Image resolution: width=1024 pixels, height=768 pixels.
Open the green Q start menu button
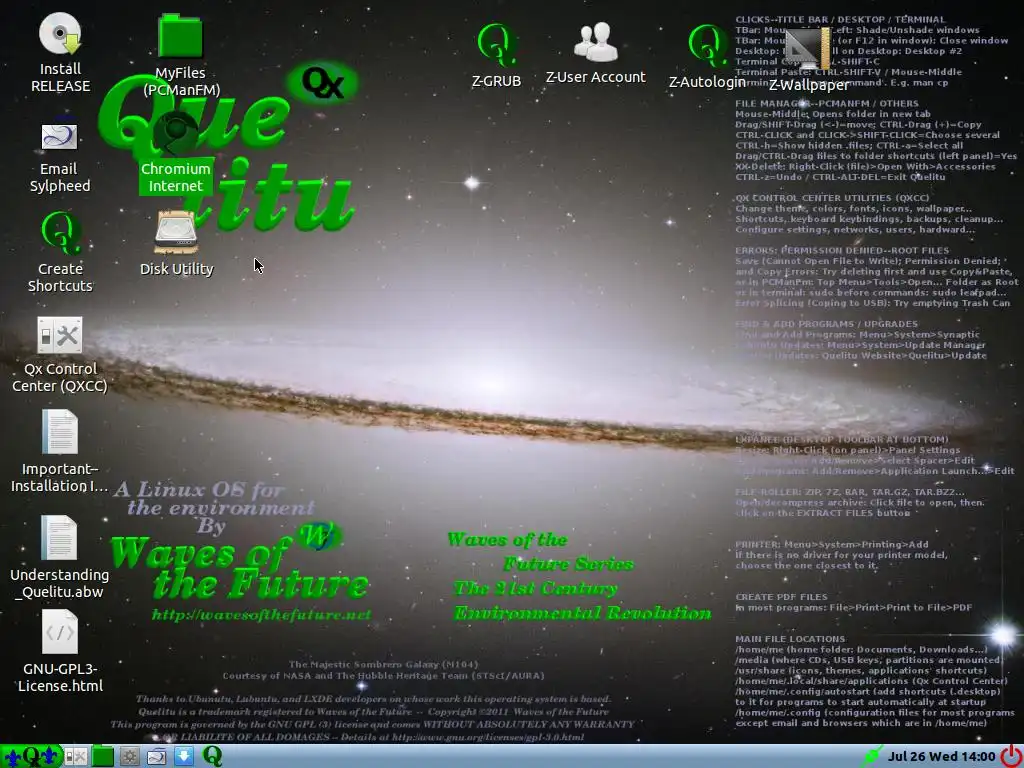click(x=31, y=756)
